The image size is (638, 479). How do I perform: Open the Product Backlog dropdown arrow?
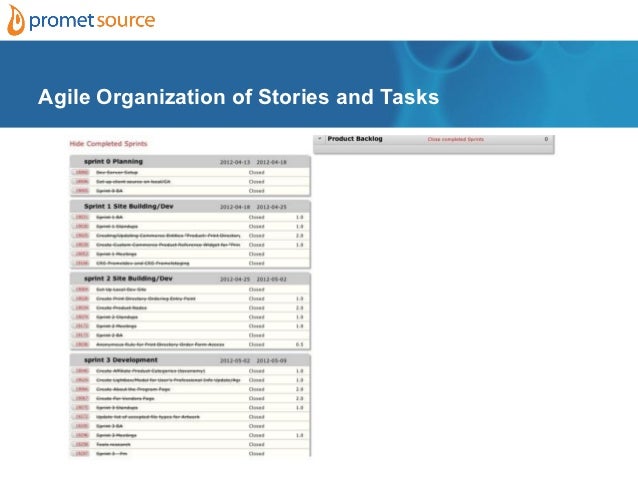coord(320,139)
